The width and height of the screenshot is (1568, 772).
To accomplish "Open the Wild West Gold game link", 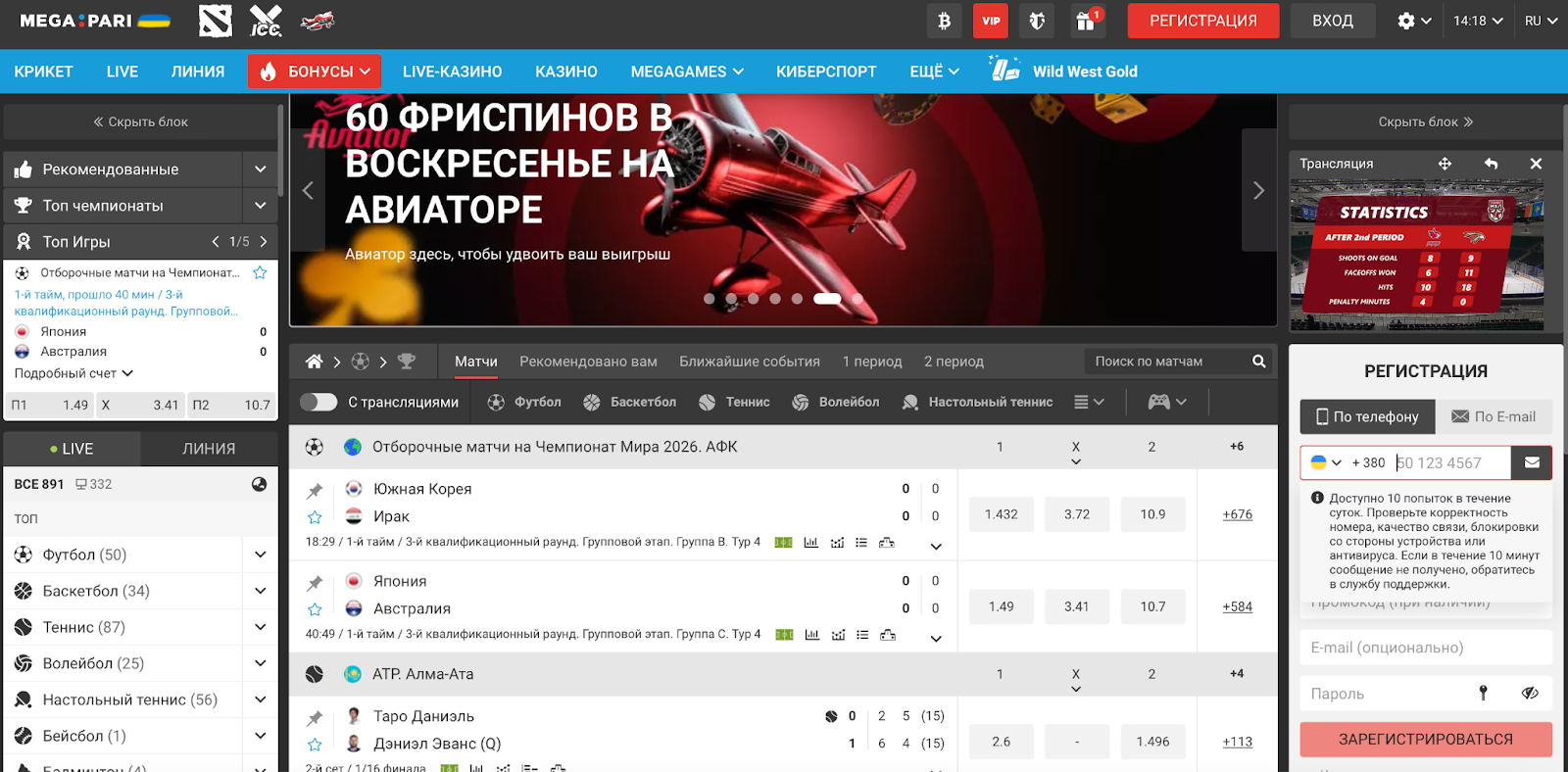I will click(1063, 72).
